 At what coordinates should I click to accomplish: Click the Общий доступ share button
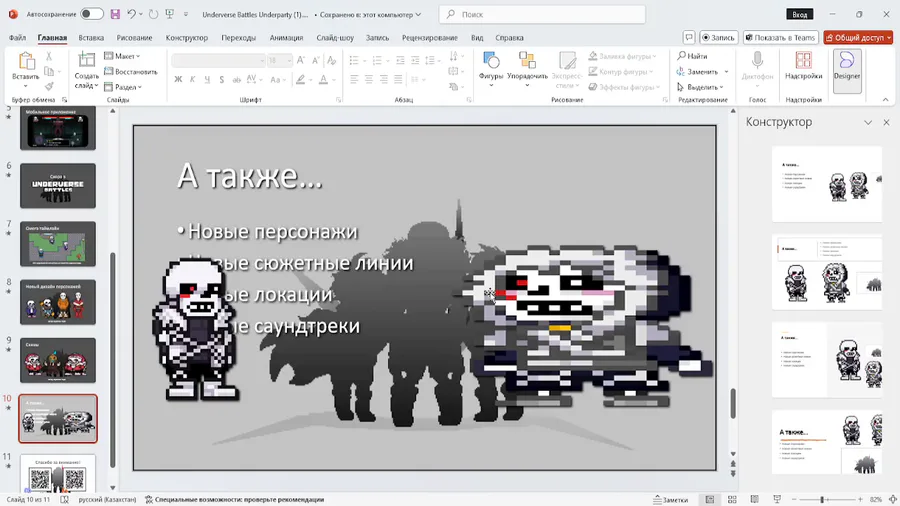click(858, 37)
